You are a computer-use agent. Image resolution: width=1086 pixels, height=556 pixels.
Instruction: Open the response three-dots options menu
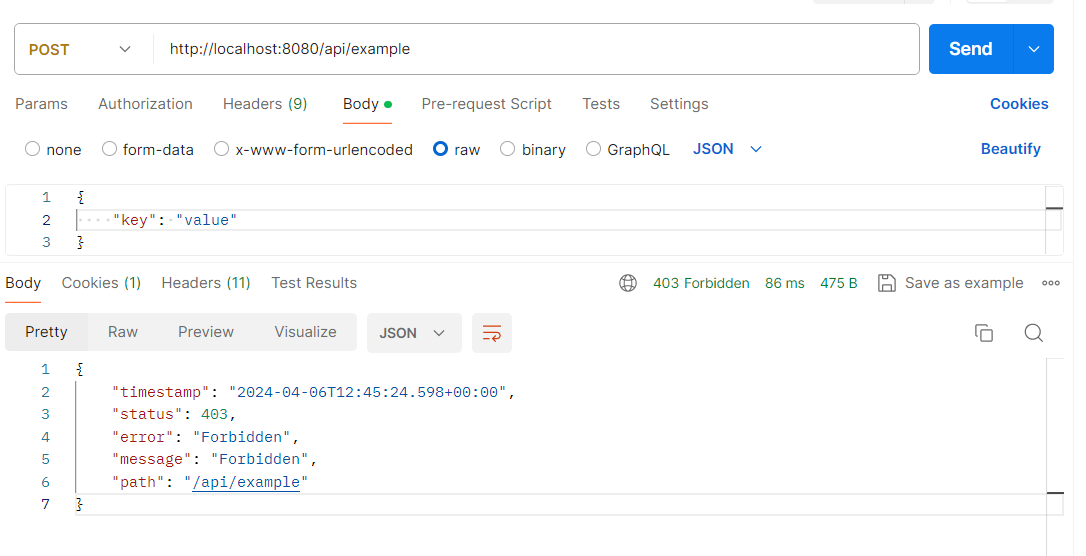coord(1051,283)
